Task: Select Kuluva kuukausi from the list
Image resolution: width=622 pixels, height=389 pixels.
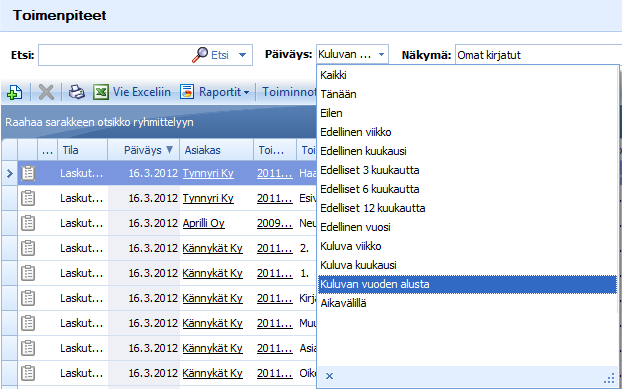Action: tap(358, 265)
